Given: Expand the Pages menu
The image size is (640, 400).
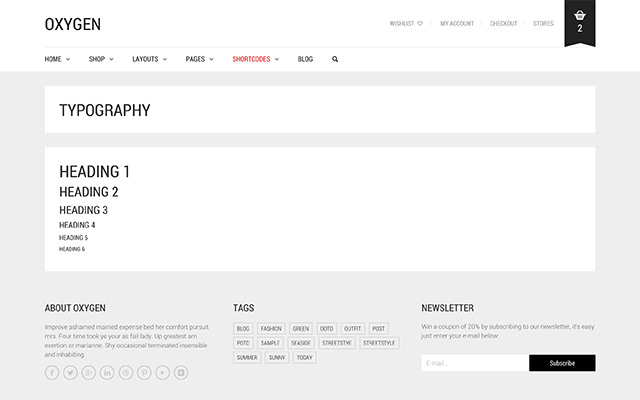Looking at the screenshot, I should pyautogui.click(x=198, y=59).
